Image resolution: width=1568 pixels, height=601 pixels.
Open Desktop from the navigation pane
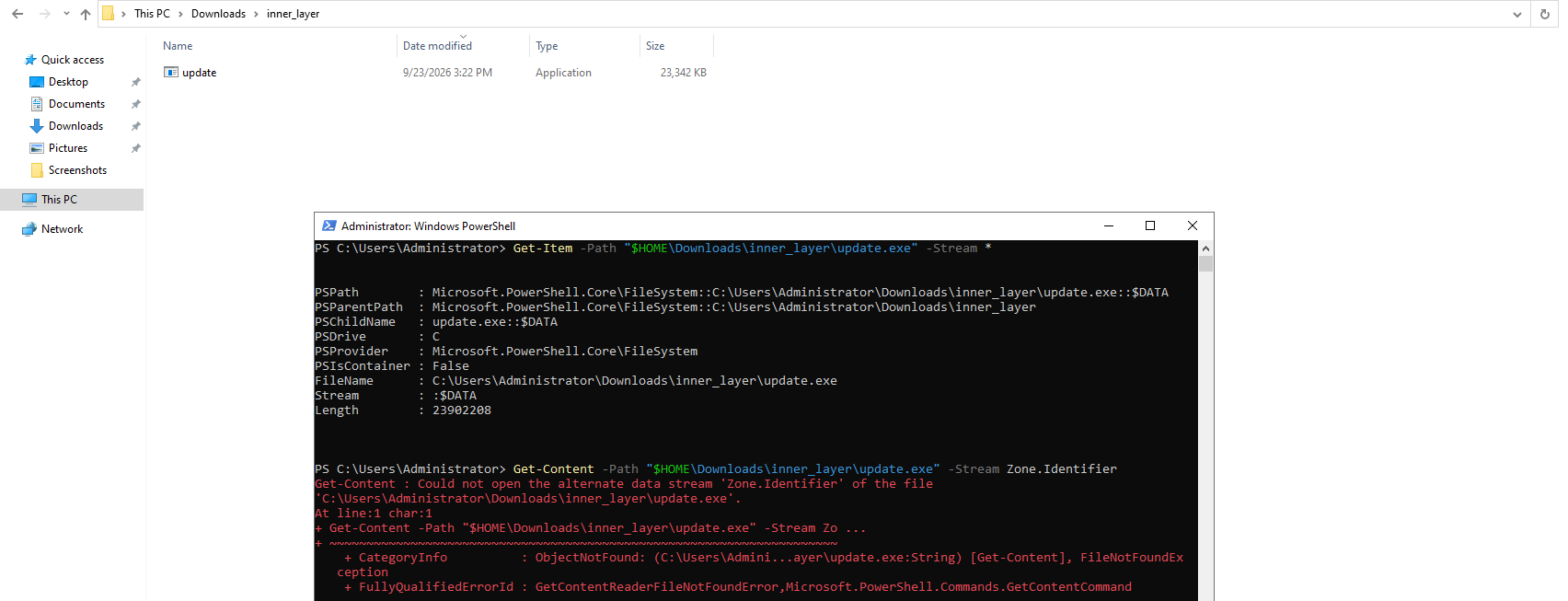pyautogui.click(x=68, y=82)
